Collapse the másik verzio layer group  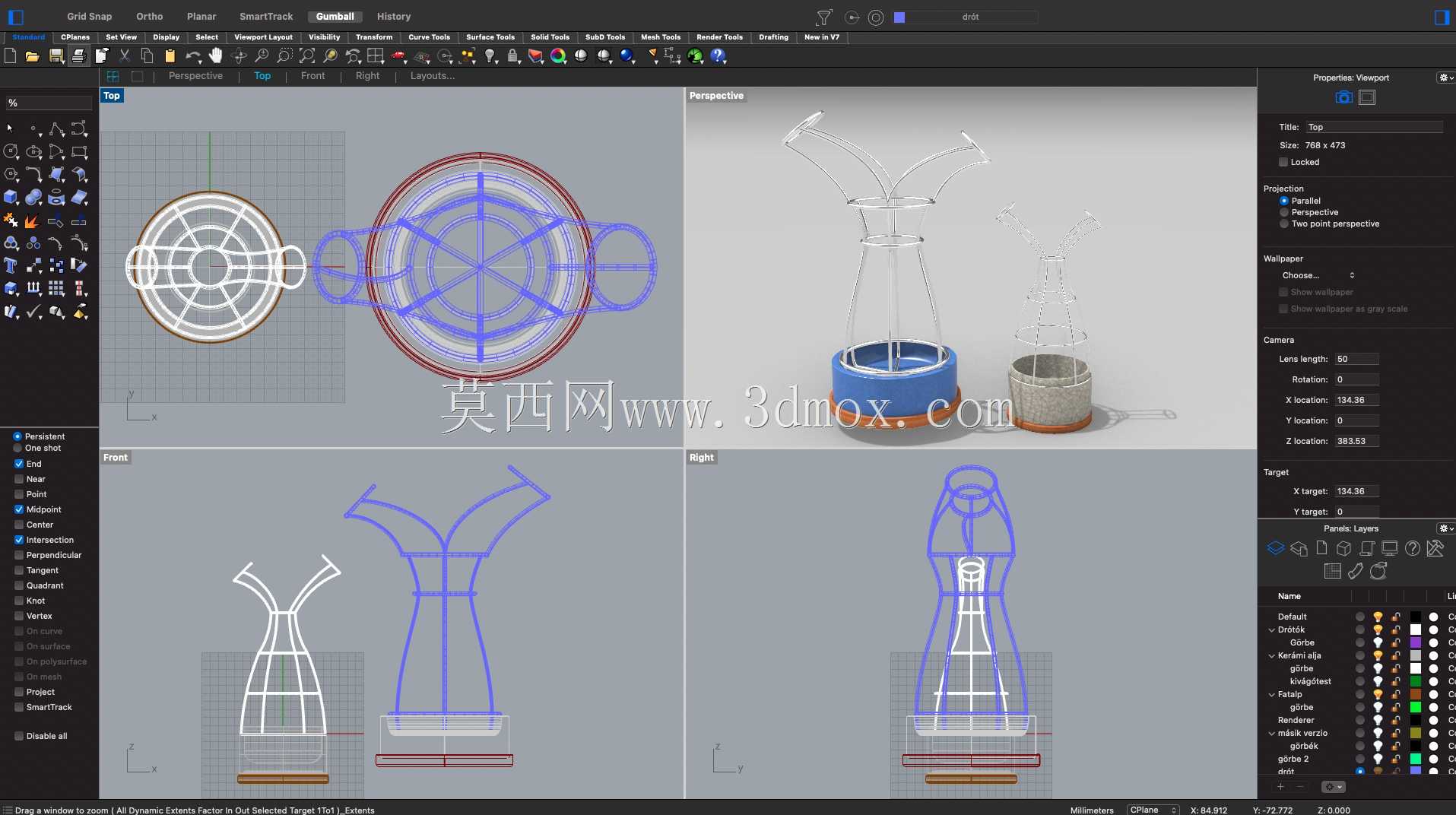tap(1271, 733)
